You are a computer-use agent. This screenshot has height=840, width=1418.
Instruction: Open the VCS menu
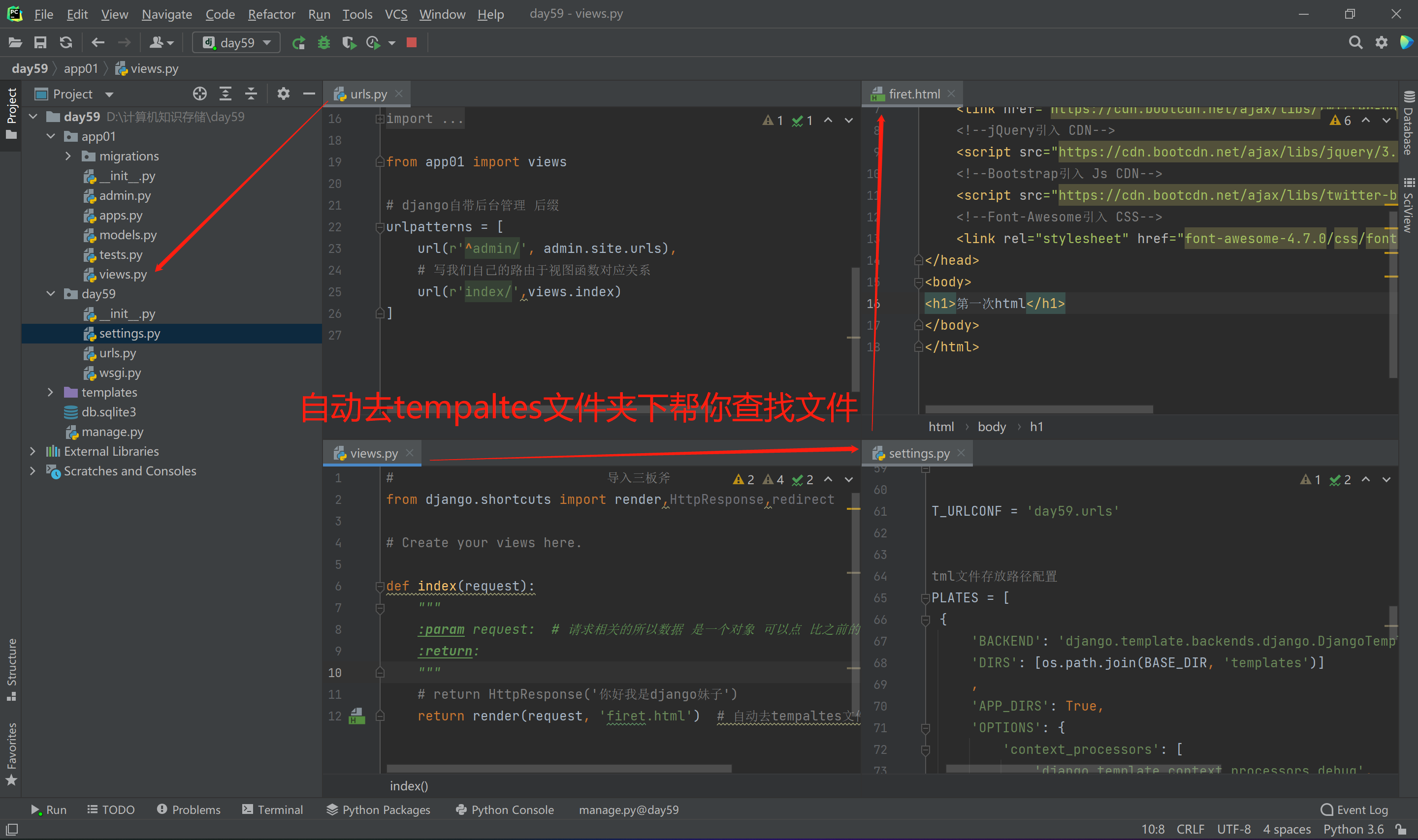click(396, 14)
